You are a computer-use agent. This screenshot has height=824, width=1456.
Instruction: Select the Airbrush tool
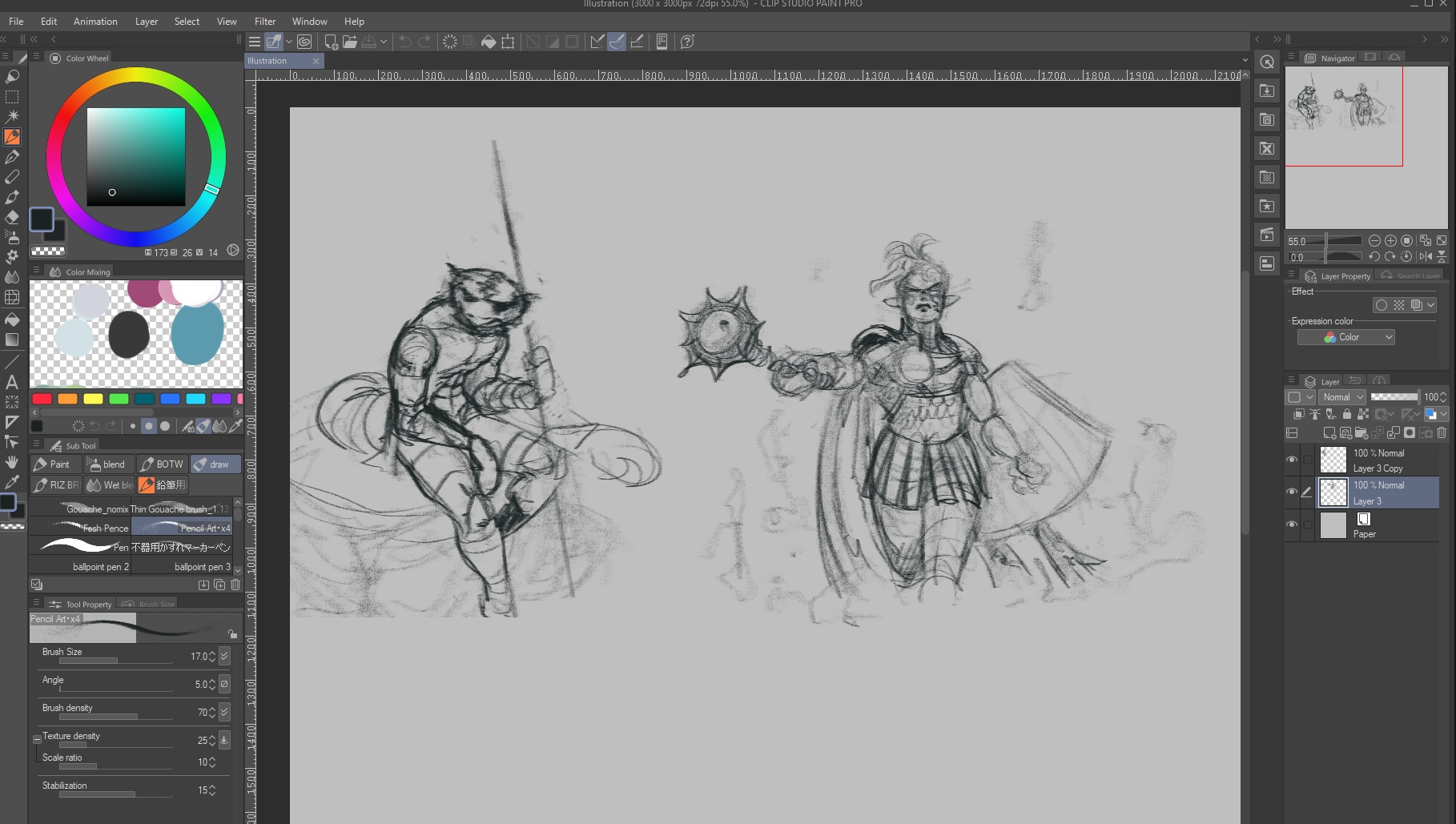[x=12, y=237]
